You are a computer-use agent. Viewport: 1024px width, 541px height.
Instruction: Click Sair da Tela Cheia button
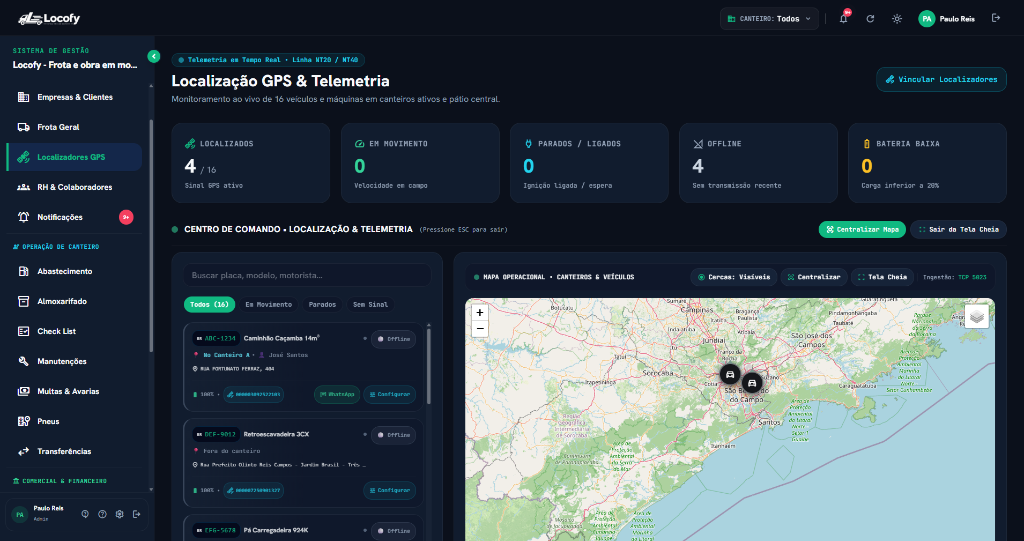[x=958, y=229]
